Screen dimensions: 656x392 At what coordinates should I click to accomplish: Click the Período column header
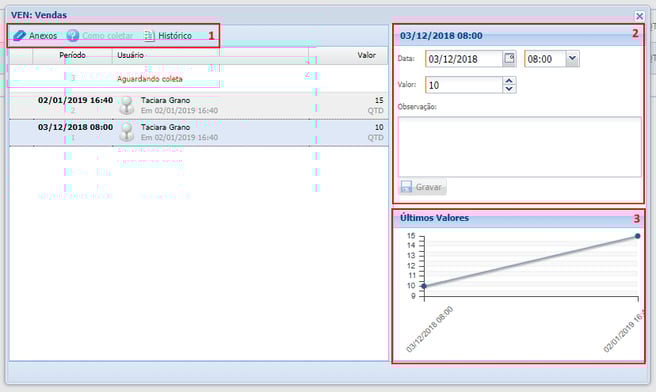point(72,55)
